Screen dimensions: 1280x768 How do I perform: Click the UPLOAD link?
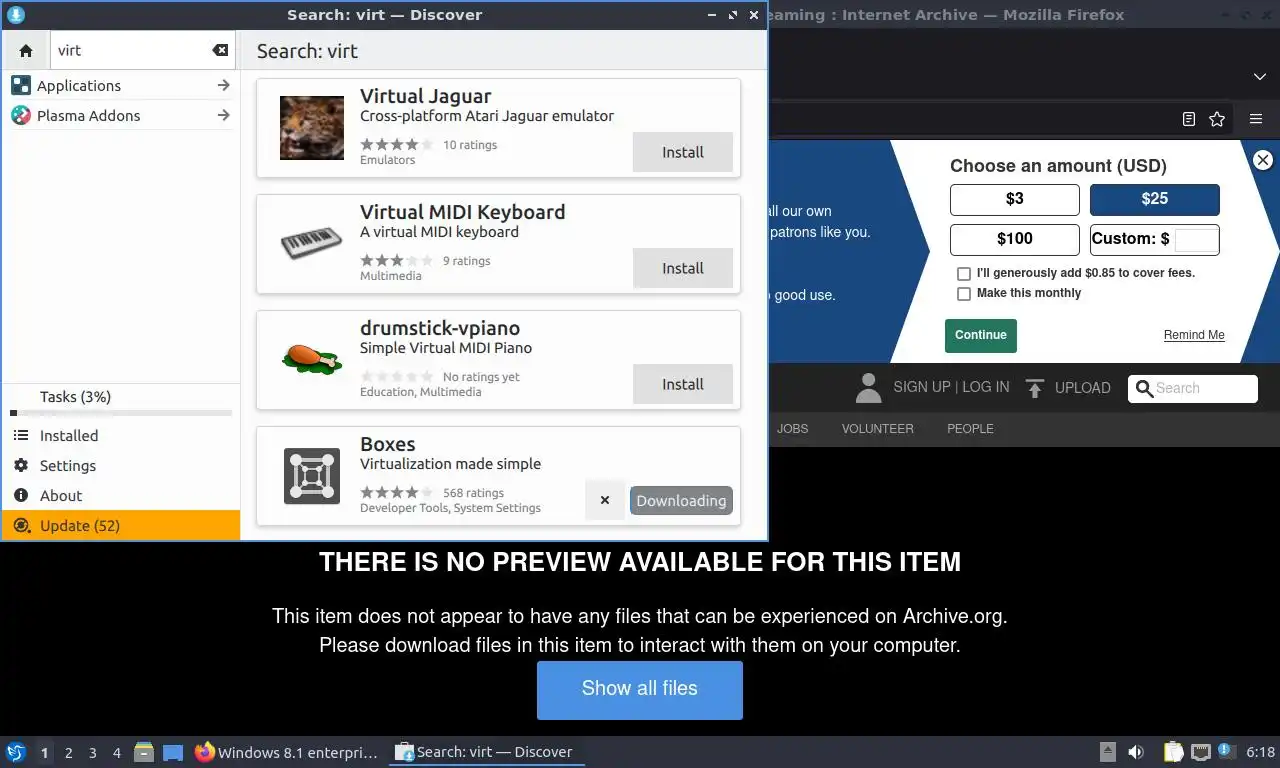[1083, 388]
